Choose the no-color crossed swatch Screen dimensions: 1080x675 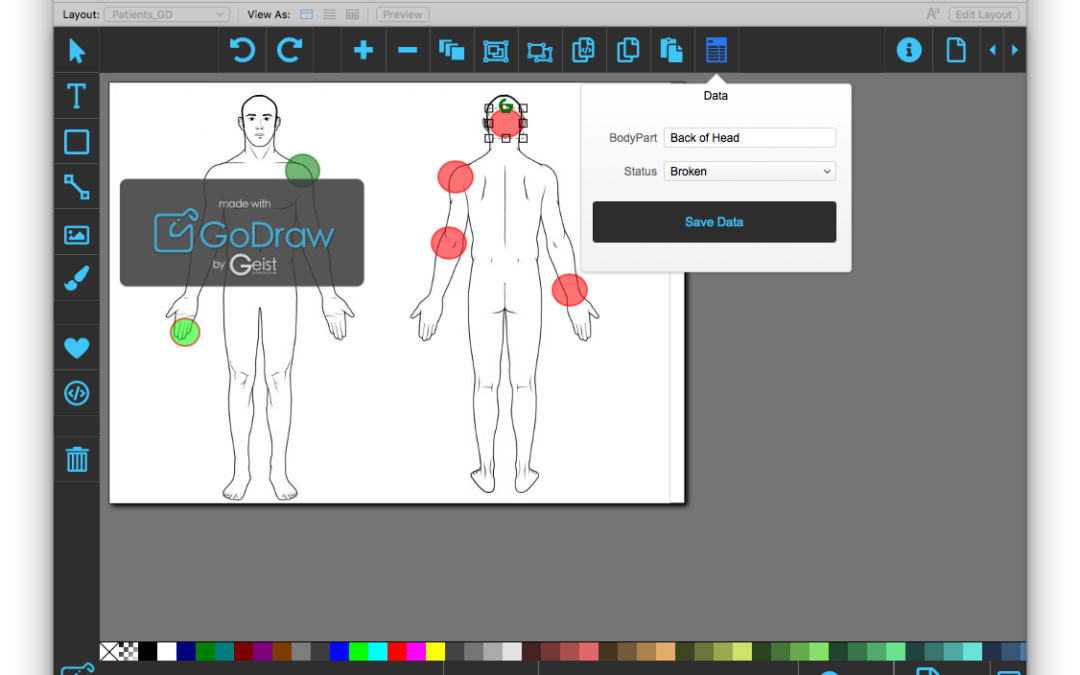[109, 652]
